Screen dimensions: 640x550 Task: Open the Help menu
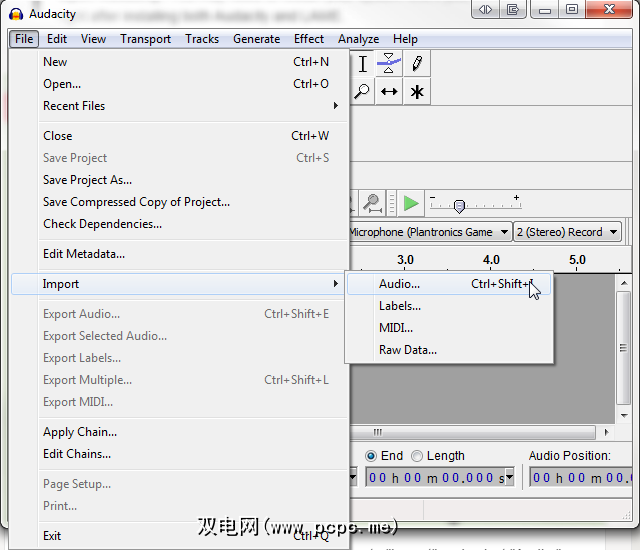[405, 39]
